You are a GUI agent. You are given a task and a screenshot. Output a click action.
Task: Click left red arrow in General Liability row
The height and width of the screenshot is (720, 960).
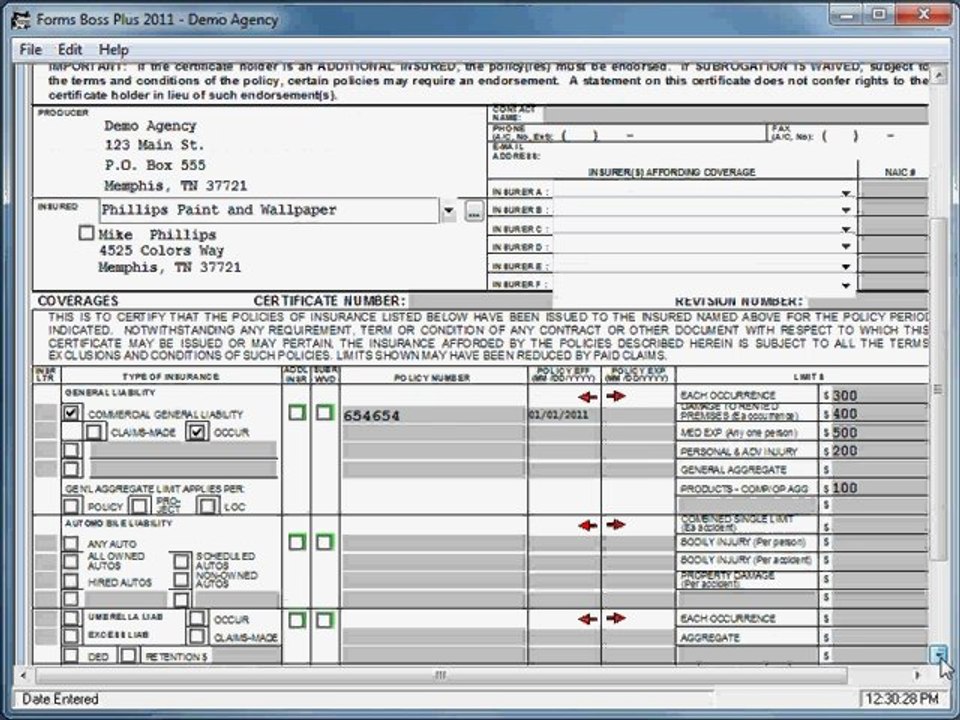[587, 397]
